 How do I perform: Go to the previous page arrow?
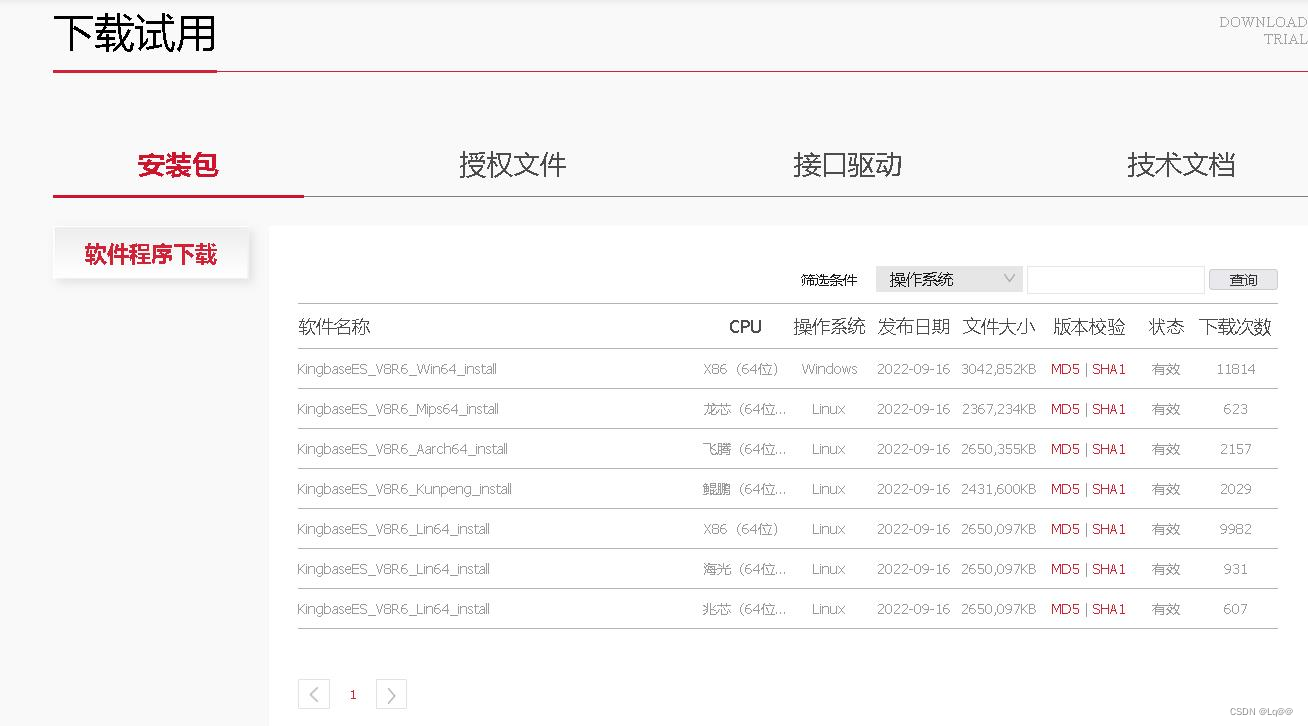pyautogui.click(x=313, y=694)
